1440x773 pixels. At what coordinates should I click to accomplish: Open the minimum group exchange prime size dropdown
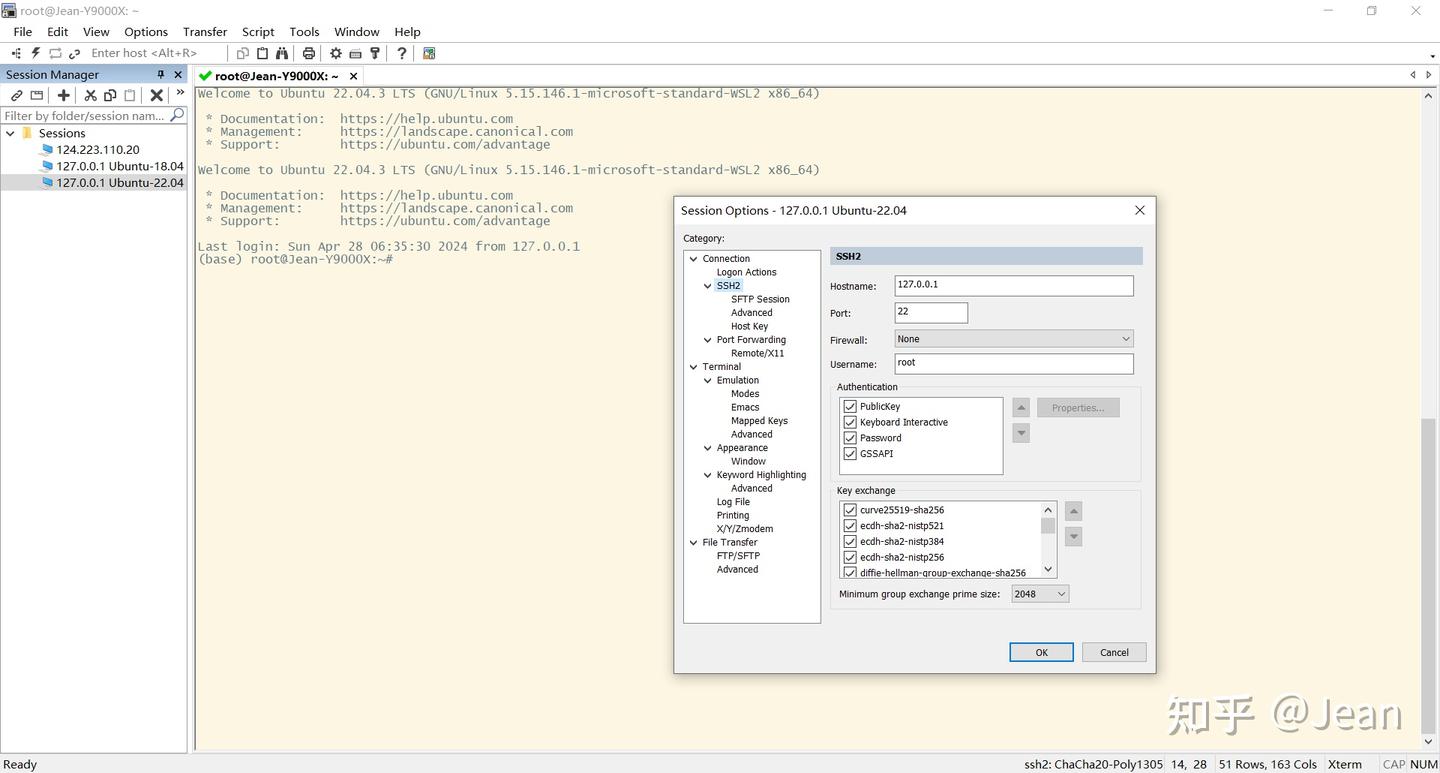click(x=1040, y=594)
